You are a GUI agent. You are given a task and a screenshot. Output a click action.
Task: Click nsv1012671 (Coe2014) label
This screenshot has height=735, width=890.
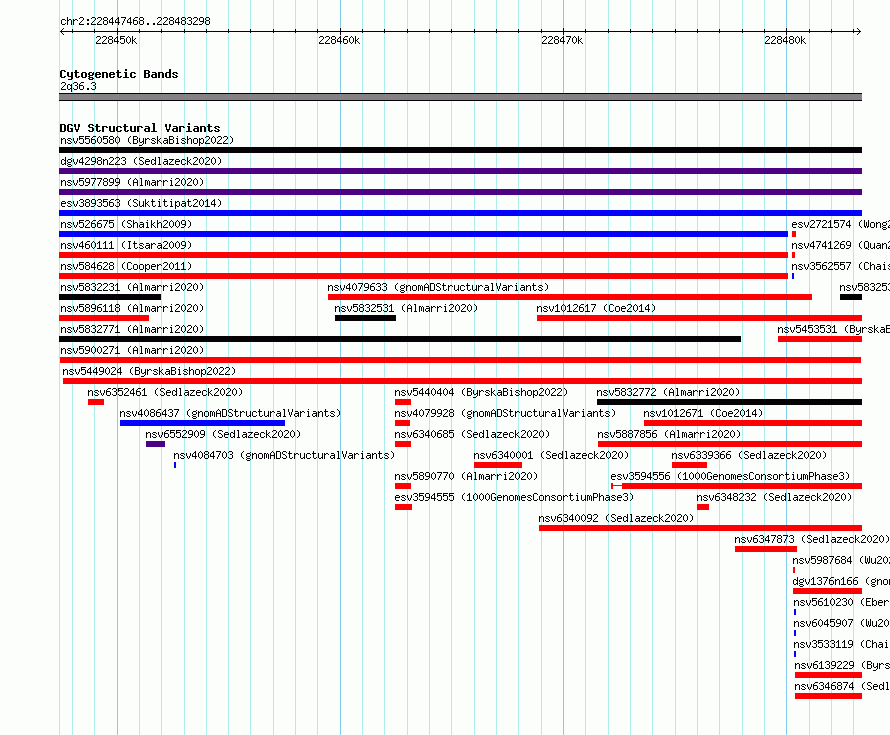703,413
